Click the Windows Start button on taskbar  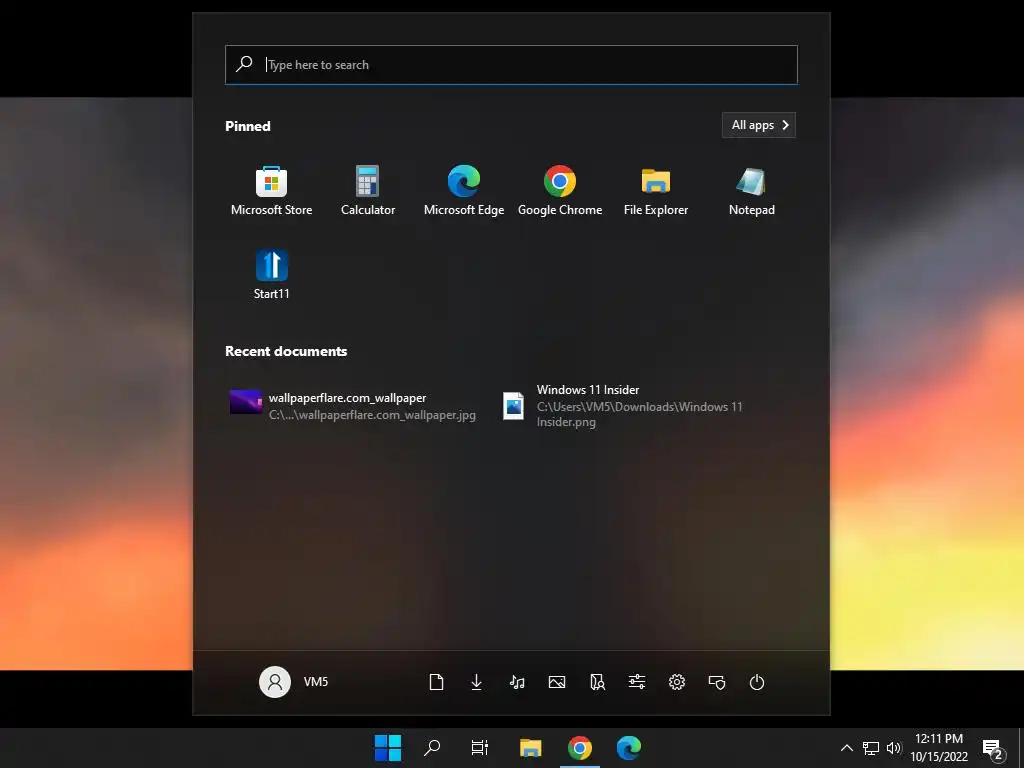click(x=388, y=748)
